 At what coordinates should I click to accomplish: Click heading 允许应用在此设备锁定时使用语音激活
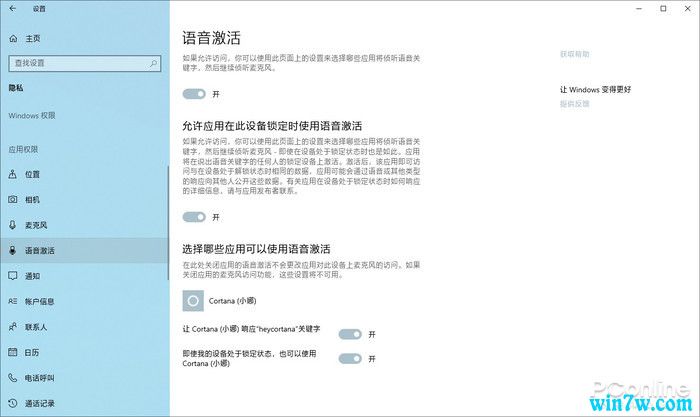pyautogui.click(x=272, y=126)
